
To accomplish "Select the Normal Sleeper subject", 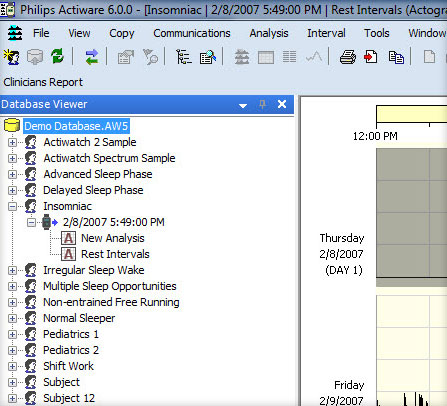I will 79,318.
